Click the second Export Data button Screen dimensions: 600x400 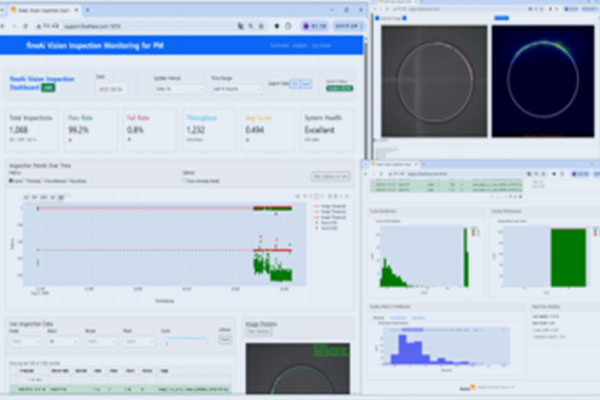tap(306, 84)
